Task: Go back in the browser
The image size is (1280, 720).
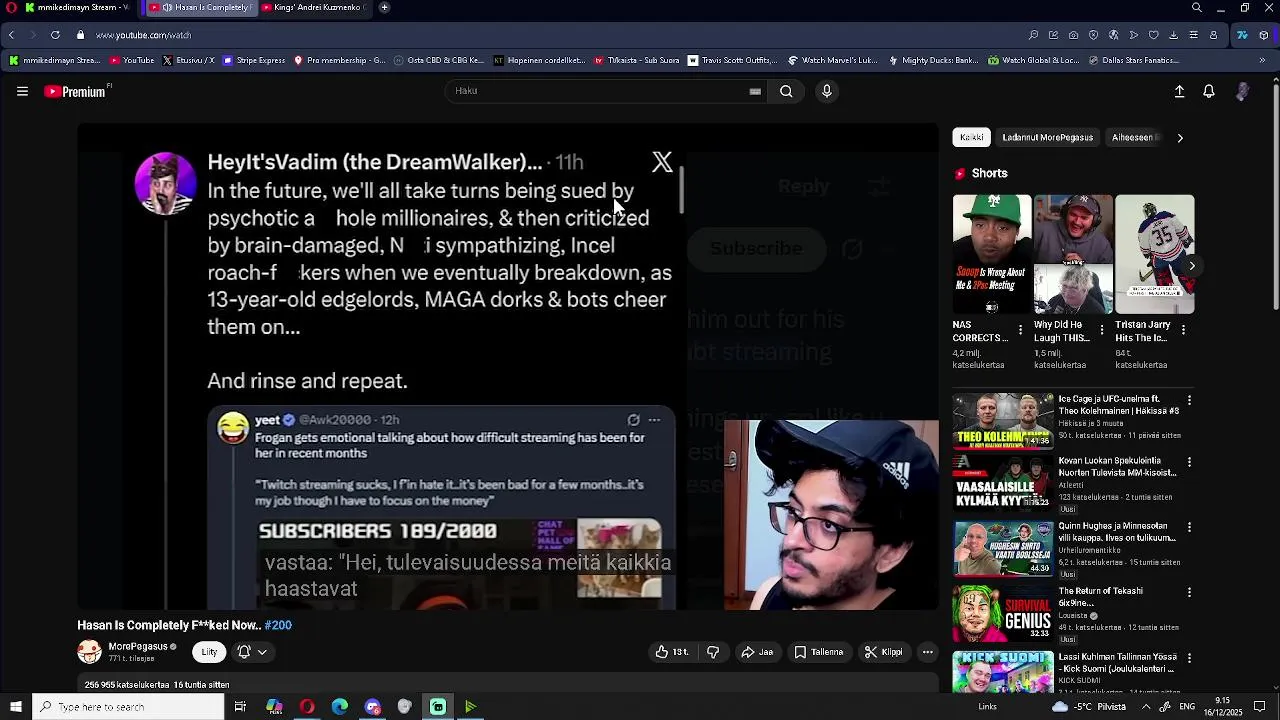Action: tap(11, 35)
